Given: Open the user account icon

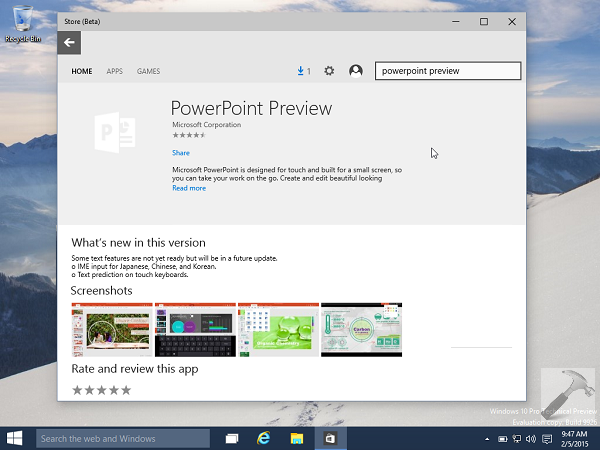Looking at the screenshot, I should [356, 71].
